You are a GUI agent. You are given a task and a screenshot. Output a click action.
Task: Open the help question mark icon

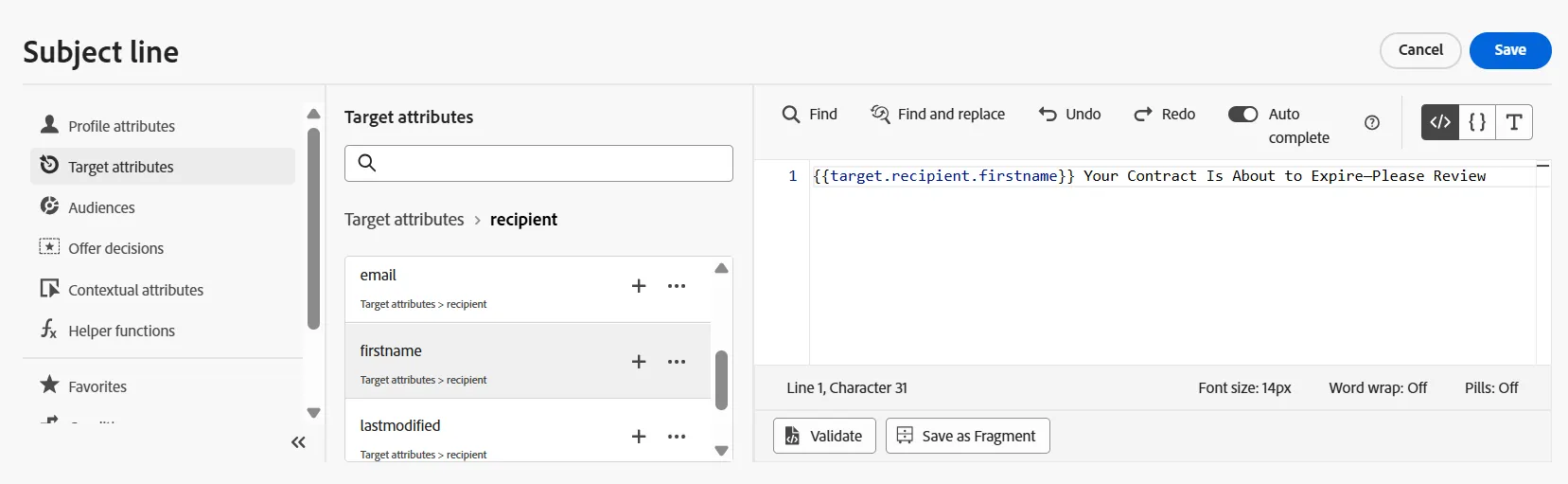tap(1372, 122)
